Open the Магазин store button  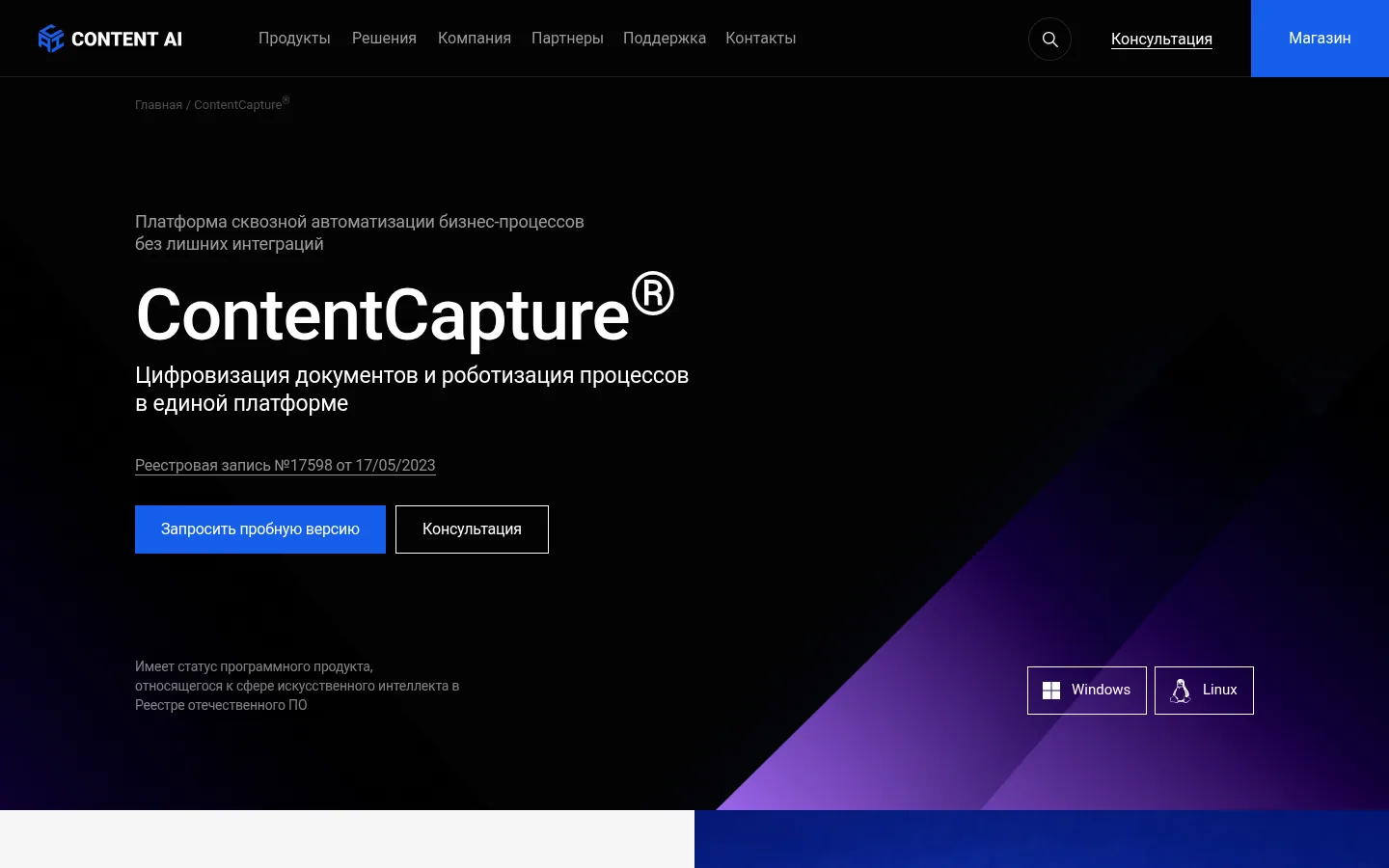pos(1320,39)
